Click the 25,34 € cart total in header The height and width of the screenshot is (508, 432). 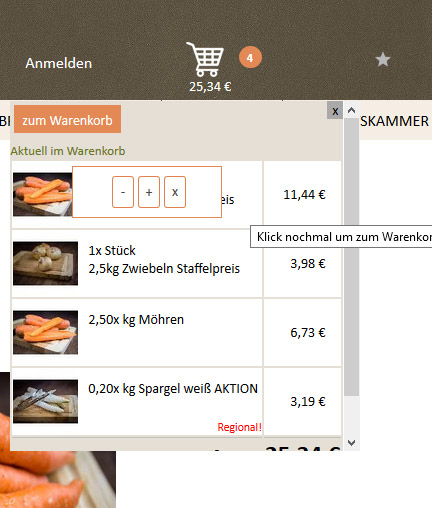click(210, 87)
